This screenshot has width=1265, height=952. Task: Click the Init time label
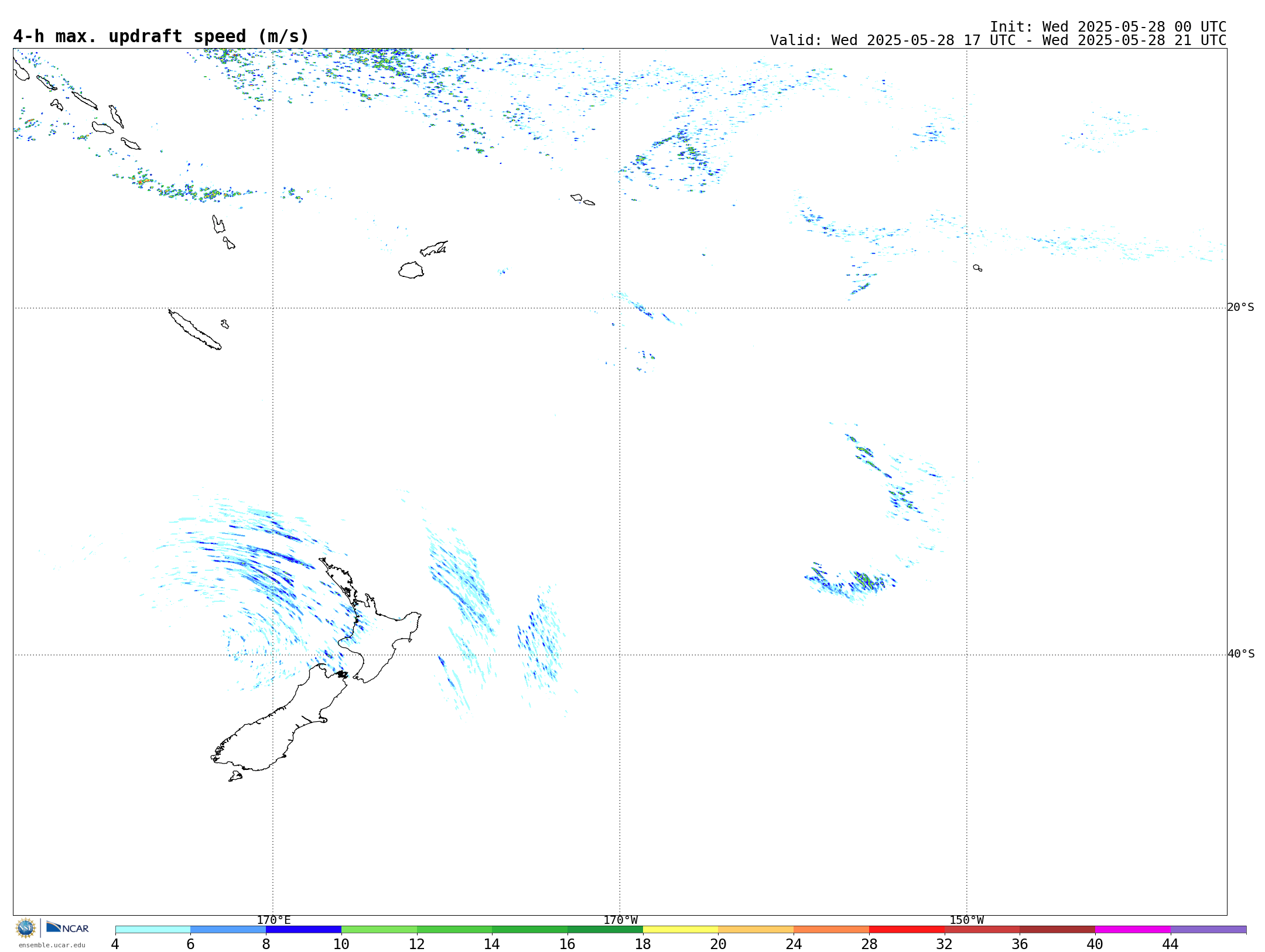click(x=1107, y=27)
